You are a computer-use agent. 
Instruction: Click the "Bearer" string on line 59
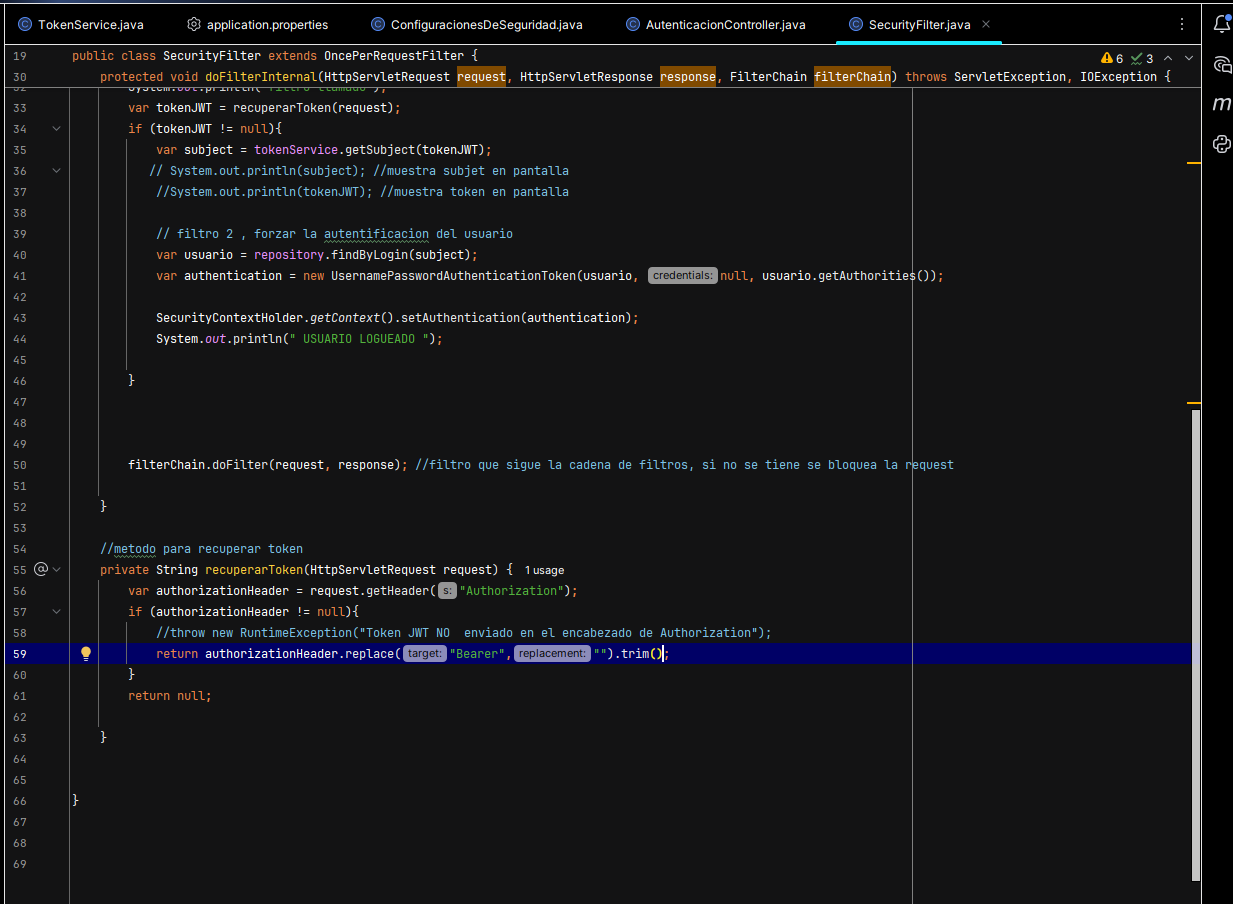tap(478, 653)
